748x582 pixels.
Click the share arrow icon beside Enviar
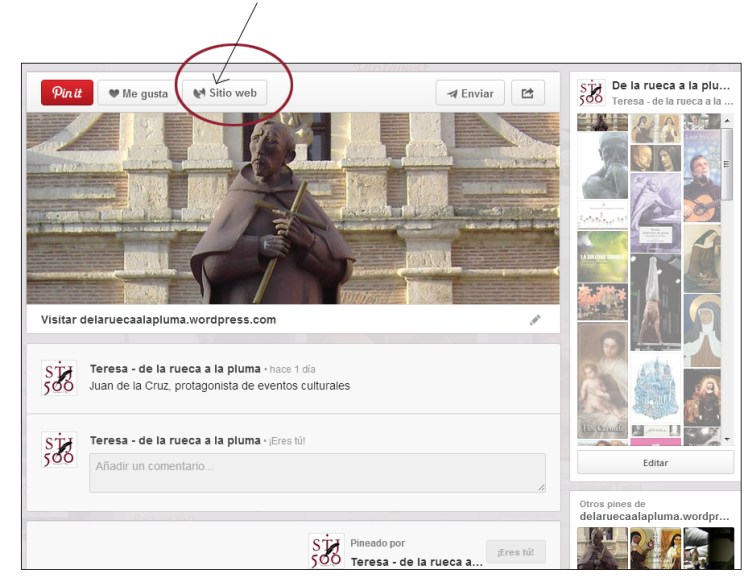pos(527,93)
